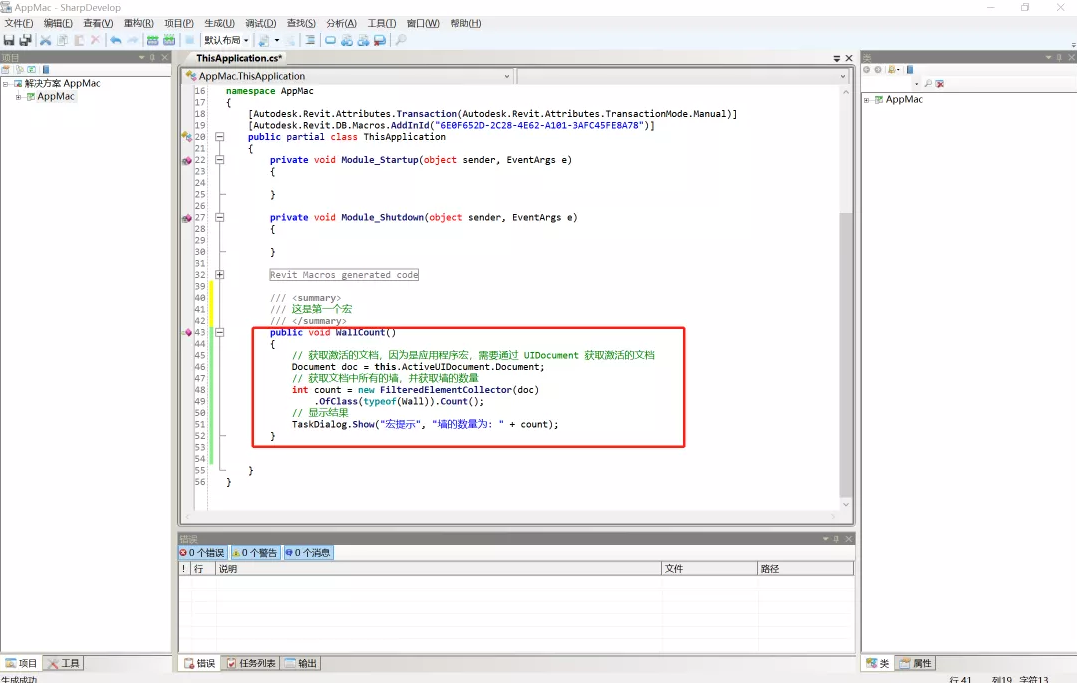Switch to the 任务列表 task list tab
1077x683 pixels.
pos(251,663)
